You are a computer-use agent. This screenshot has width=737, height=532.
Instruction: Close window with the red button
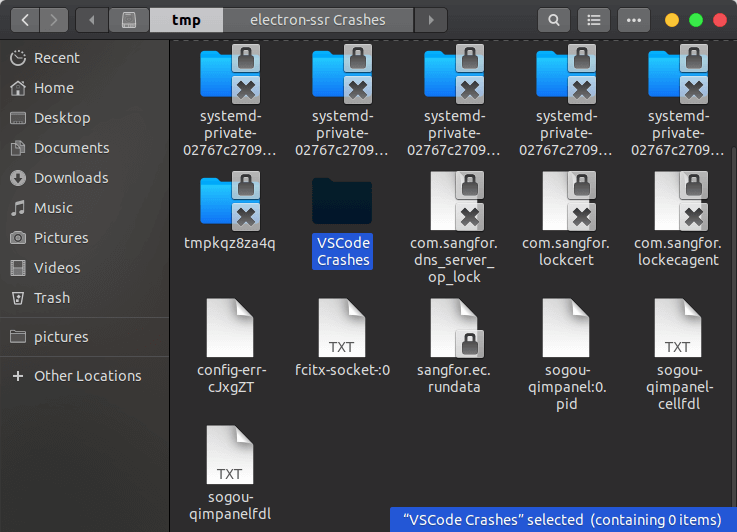pos(720,20)
